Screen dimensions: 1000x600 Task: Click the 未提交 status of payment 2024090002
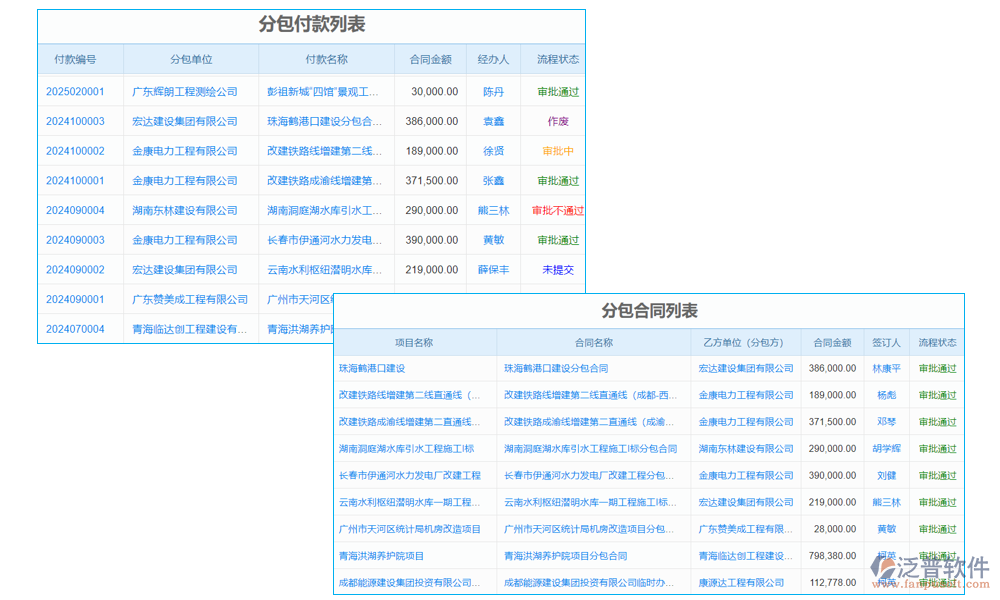click(554, 269)
